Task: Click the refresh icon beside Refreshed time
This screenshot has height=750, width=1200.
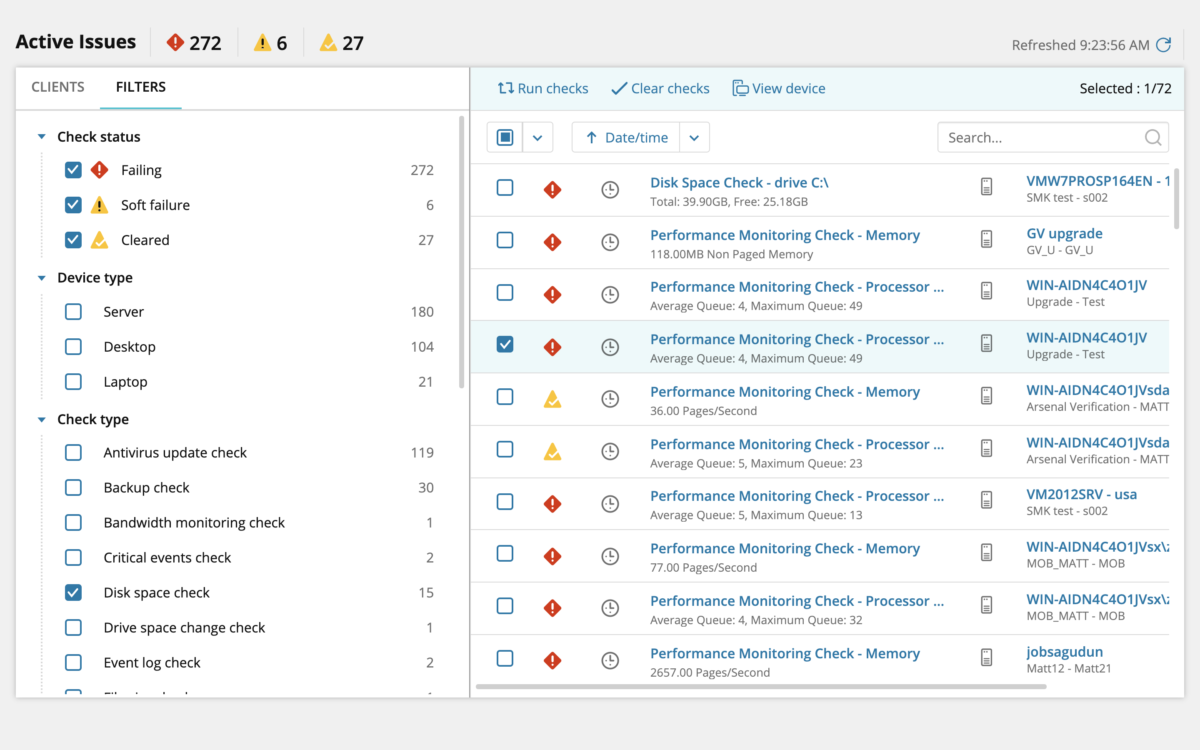Action: pyautogui.click(x=1163, y=45)
